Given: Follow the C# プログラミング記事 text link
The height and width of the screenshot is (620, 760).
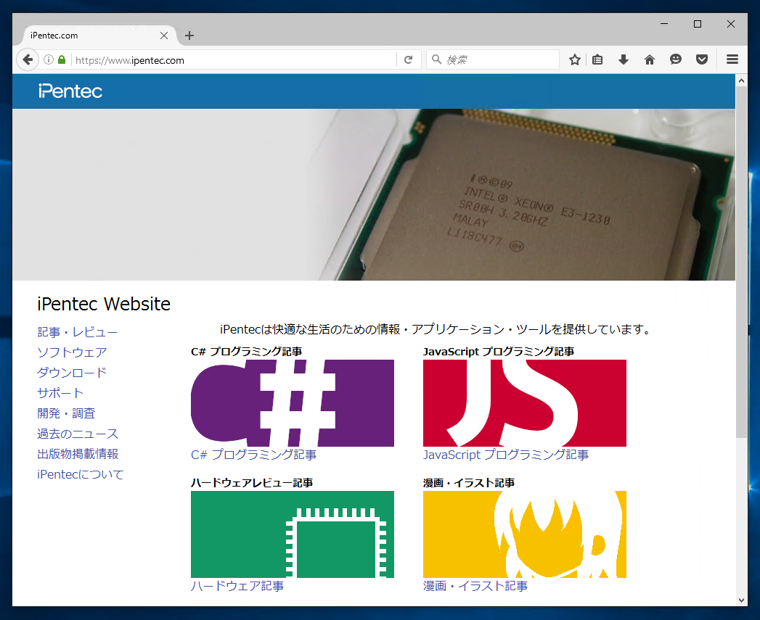Looking at the screenshot, I should pos(253,455).
